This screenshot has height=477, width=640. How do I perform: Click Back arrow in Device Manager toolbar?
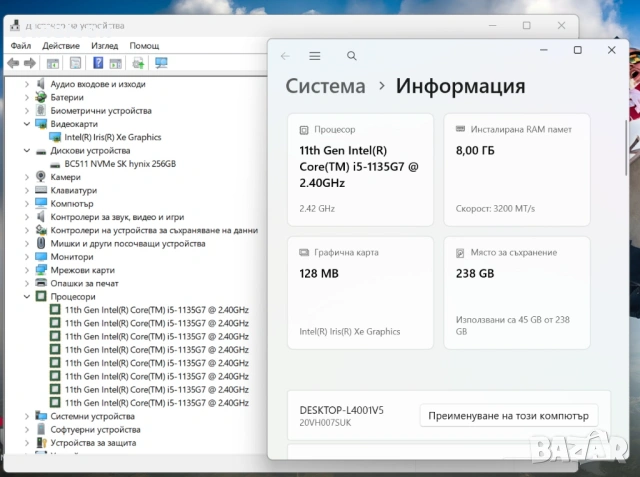[x=13, y=63]
